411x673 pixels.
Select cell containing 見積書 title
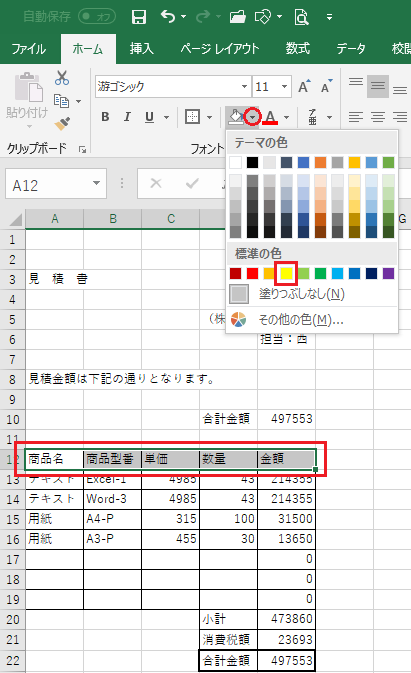pos(54,279)
